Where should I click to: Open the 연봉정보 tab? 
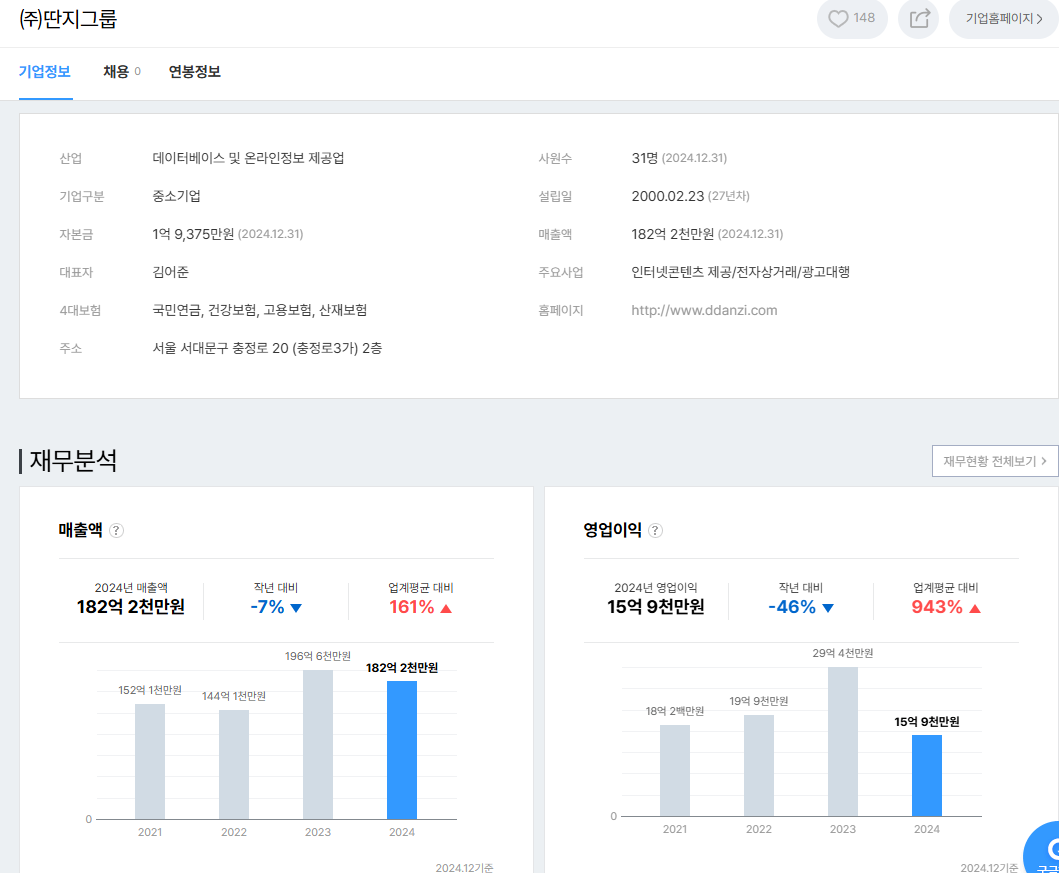coord(194,72)
